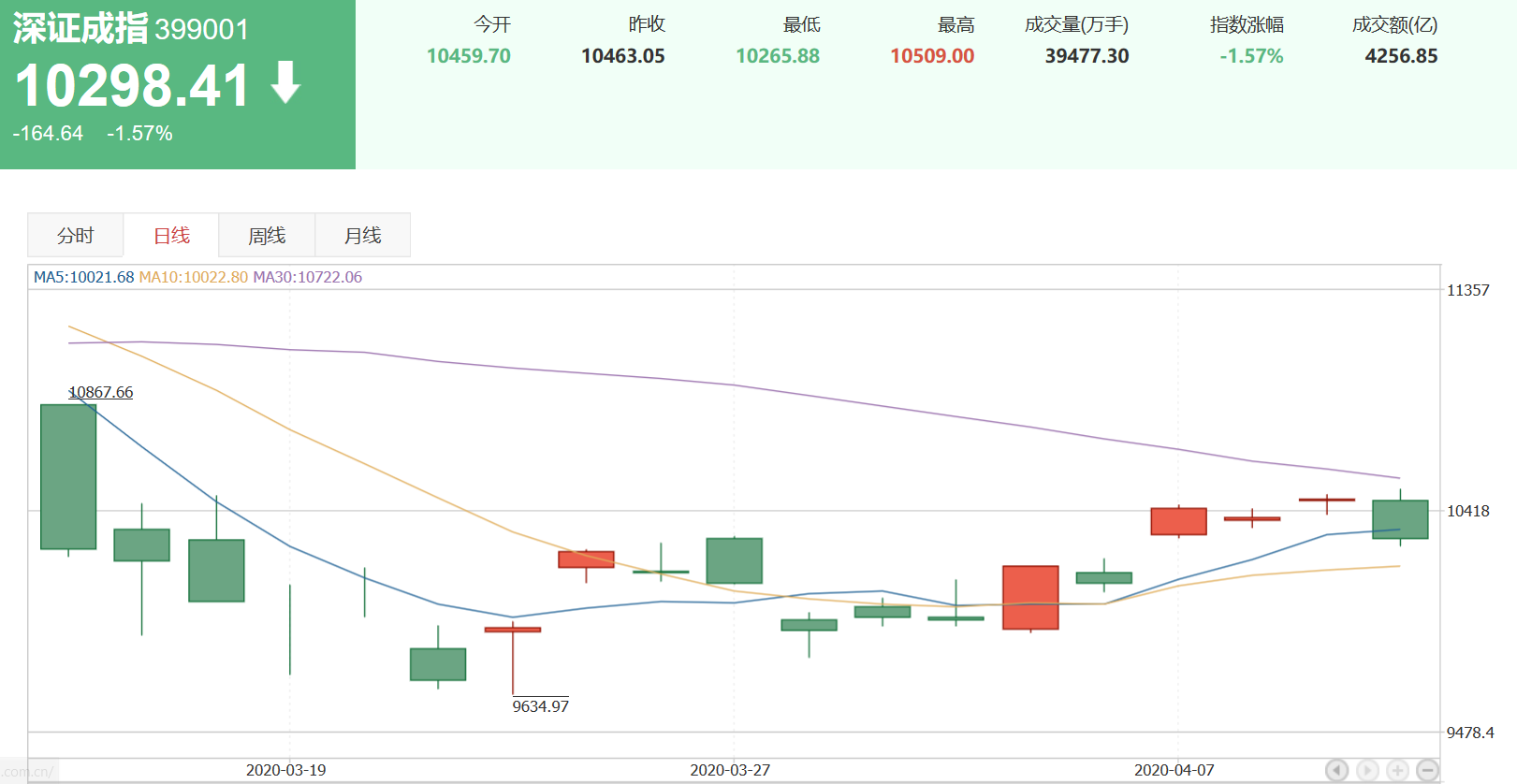This screenshot has width=1517, height=784.
Task: Zoom out the chart with the minus button
Action: (x=1427, y=770)
